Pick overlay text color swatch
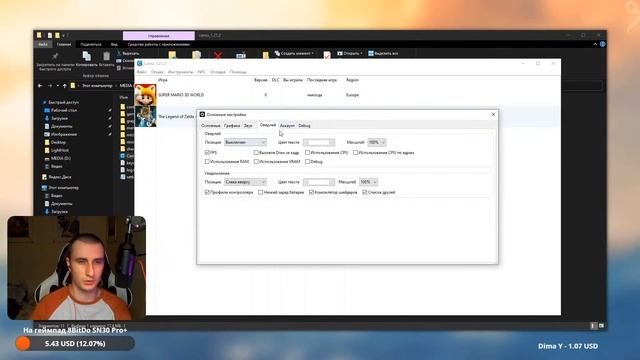Image resolution: width=640 pixels, height=360 pixels. tap(319, 142)
